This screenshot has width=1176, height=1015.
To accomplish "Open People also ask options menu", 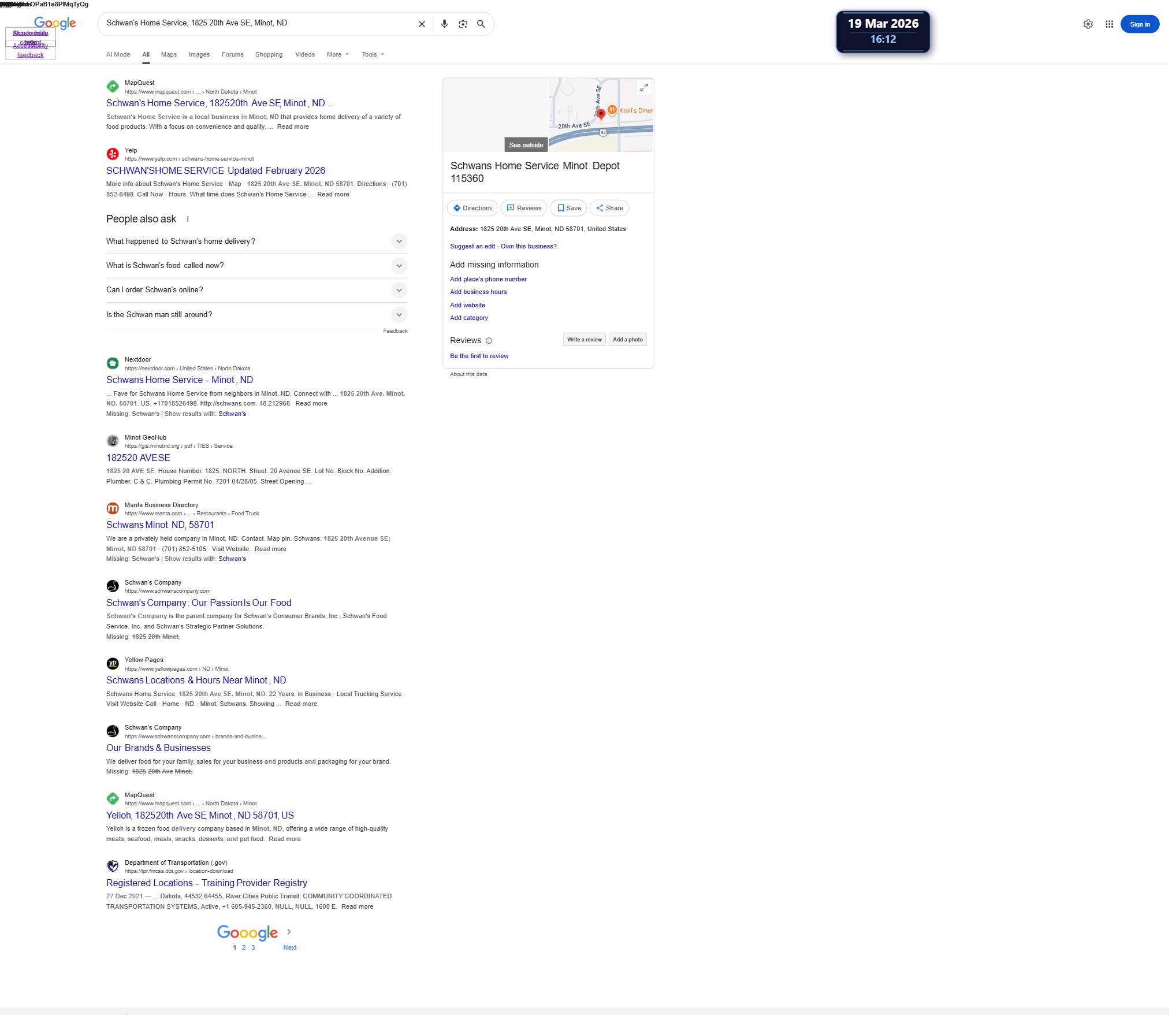I will (x=188, y=219).
